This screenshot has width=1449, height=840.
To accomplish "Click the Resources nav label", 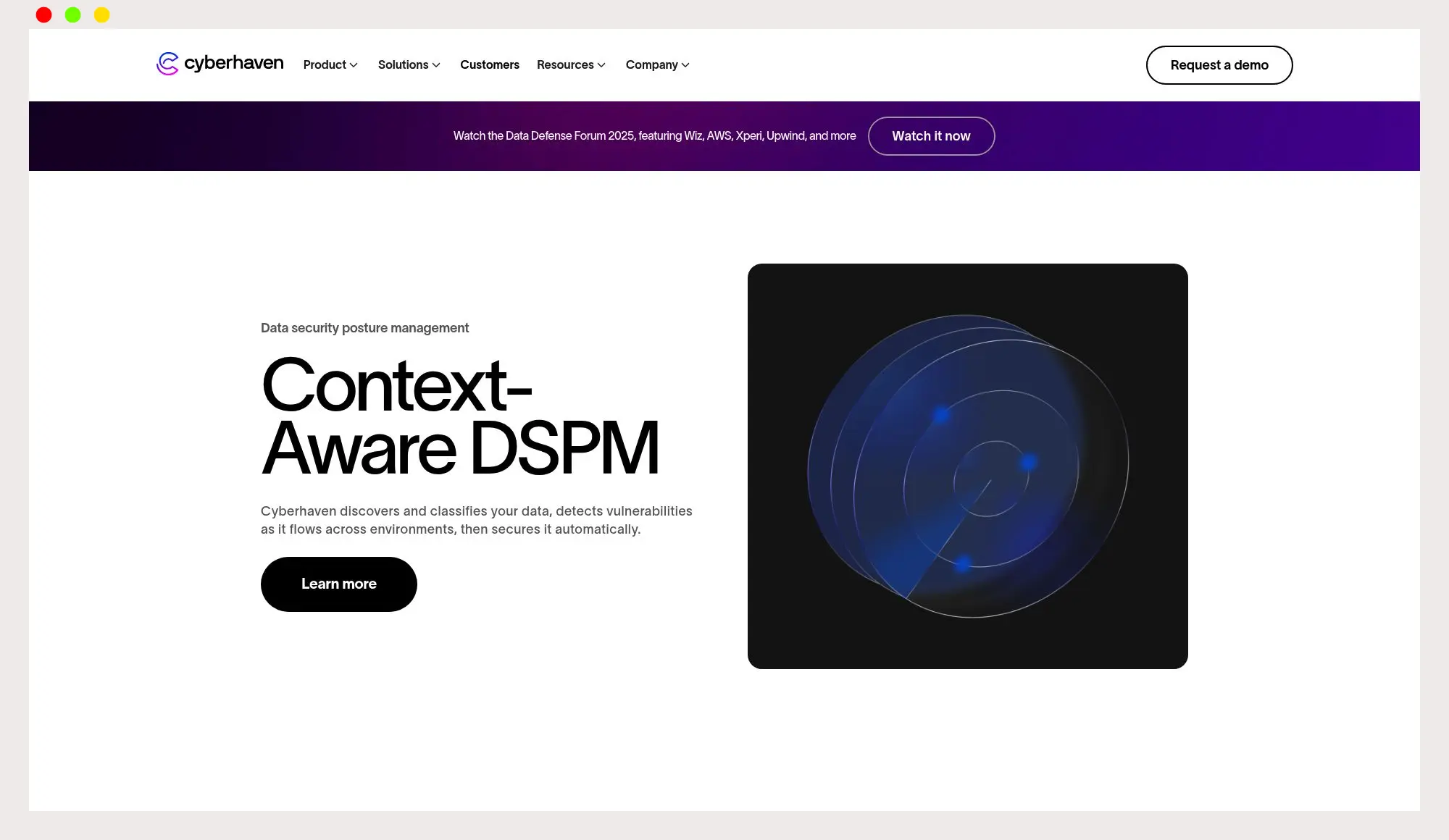I will (x=565, y=65).
